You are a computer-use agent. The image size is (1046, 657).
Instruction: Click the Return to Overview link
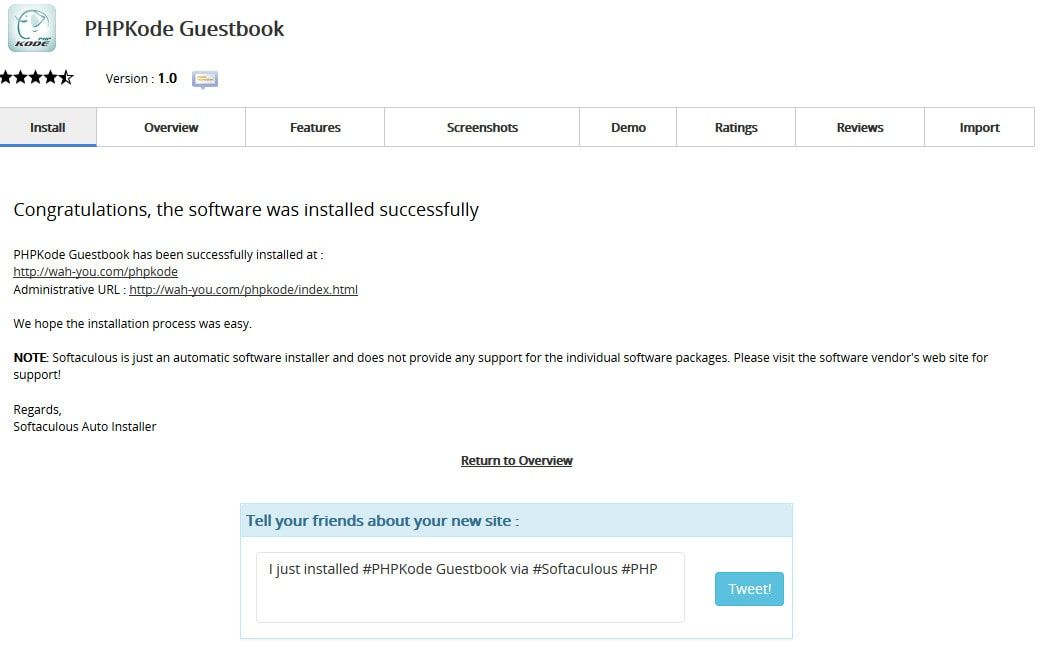tap(516, 461)
